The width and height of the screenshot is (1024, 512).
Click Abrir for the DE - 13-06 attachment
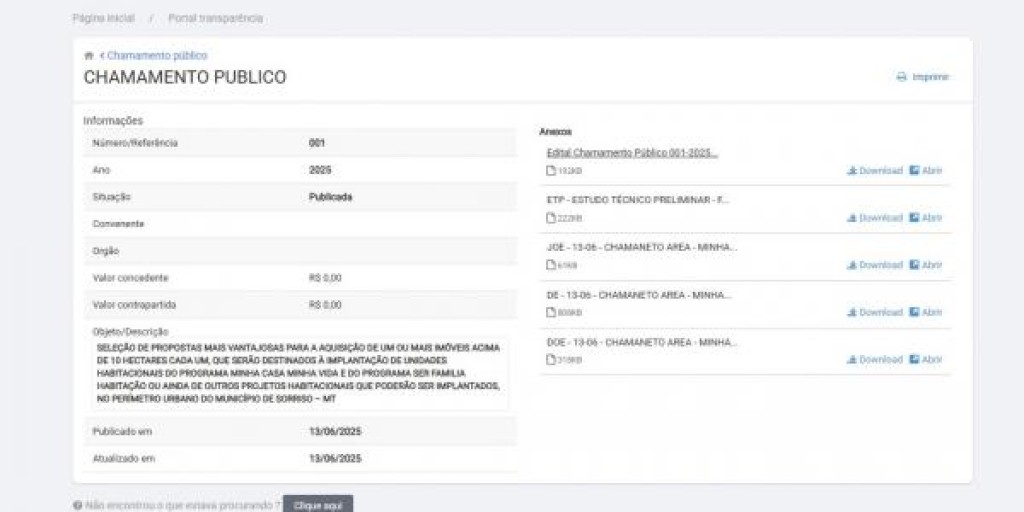(926, 312)
